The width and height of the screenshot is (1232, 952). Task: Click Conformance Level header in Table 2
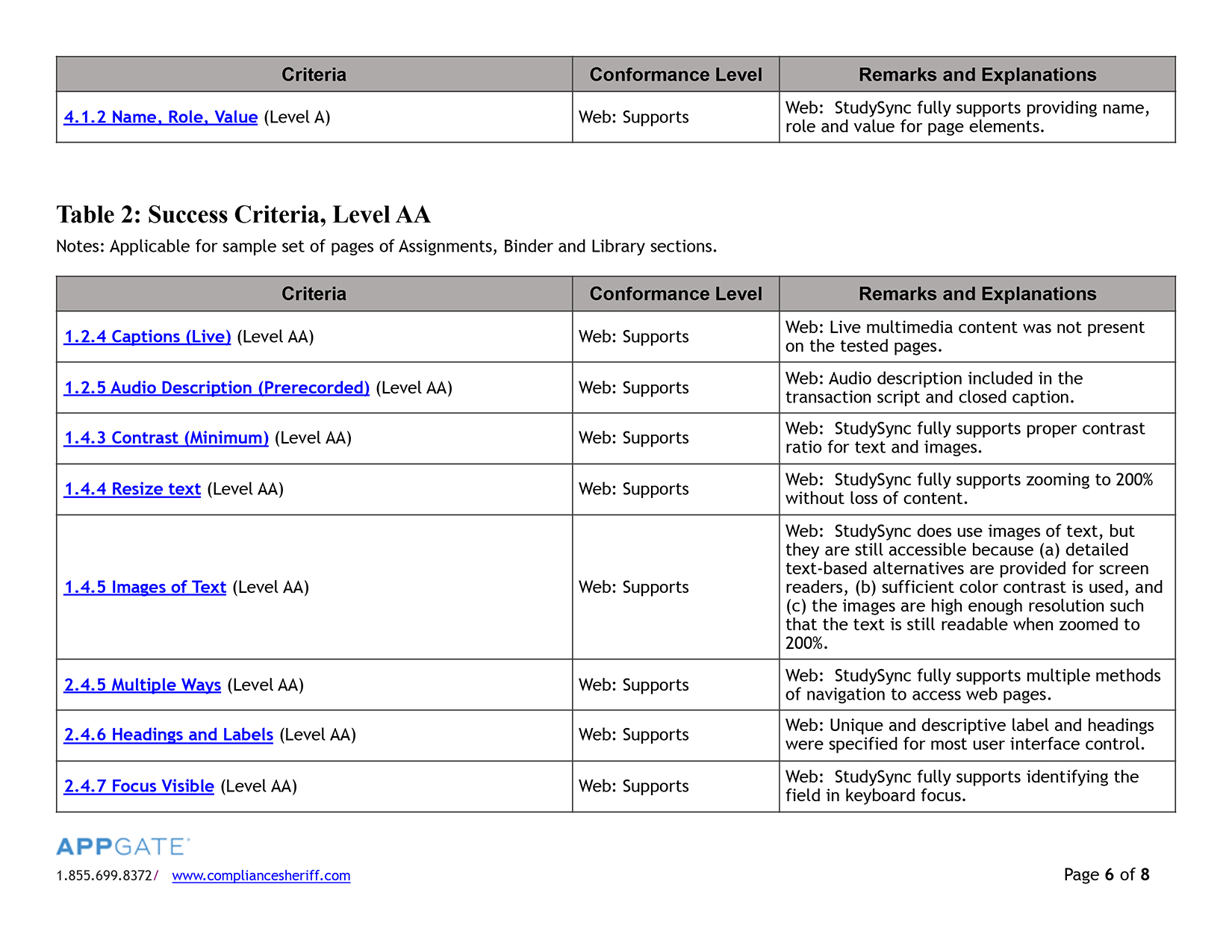coord(676,294)
